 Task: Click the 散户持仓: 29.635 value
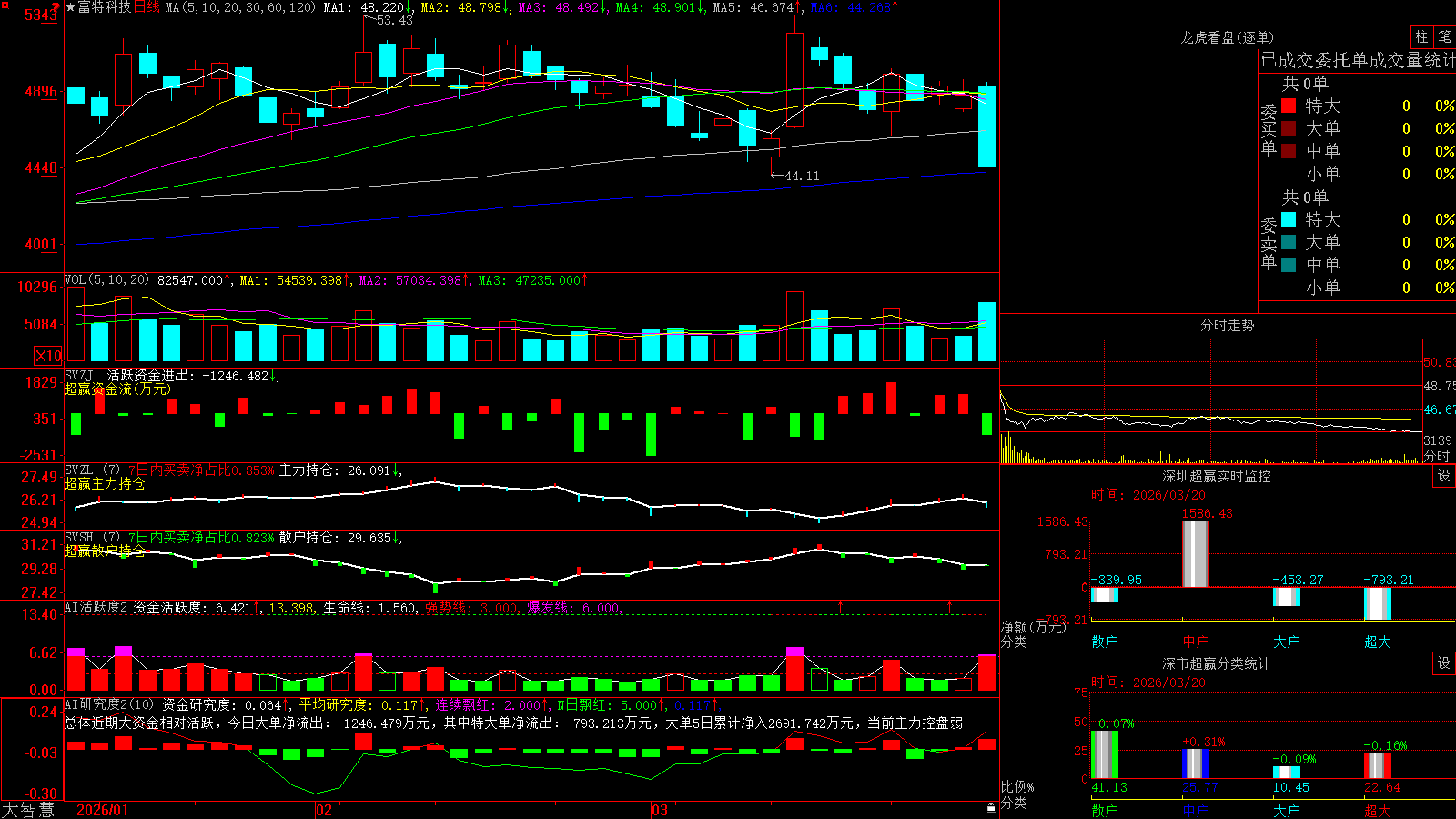tap(335, 538)
